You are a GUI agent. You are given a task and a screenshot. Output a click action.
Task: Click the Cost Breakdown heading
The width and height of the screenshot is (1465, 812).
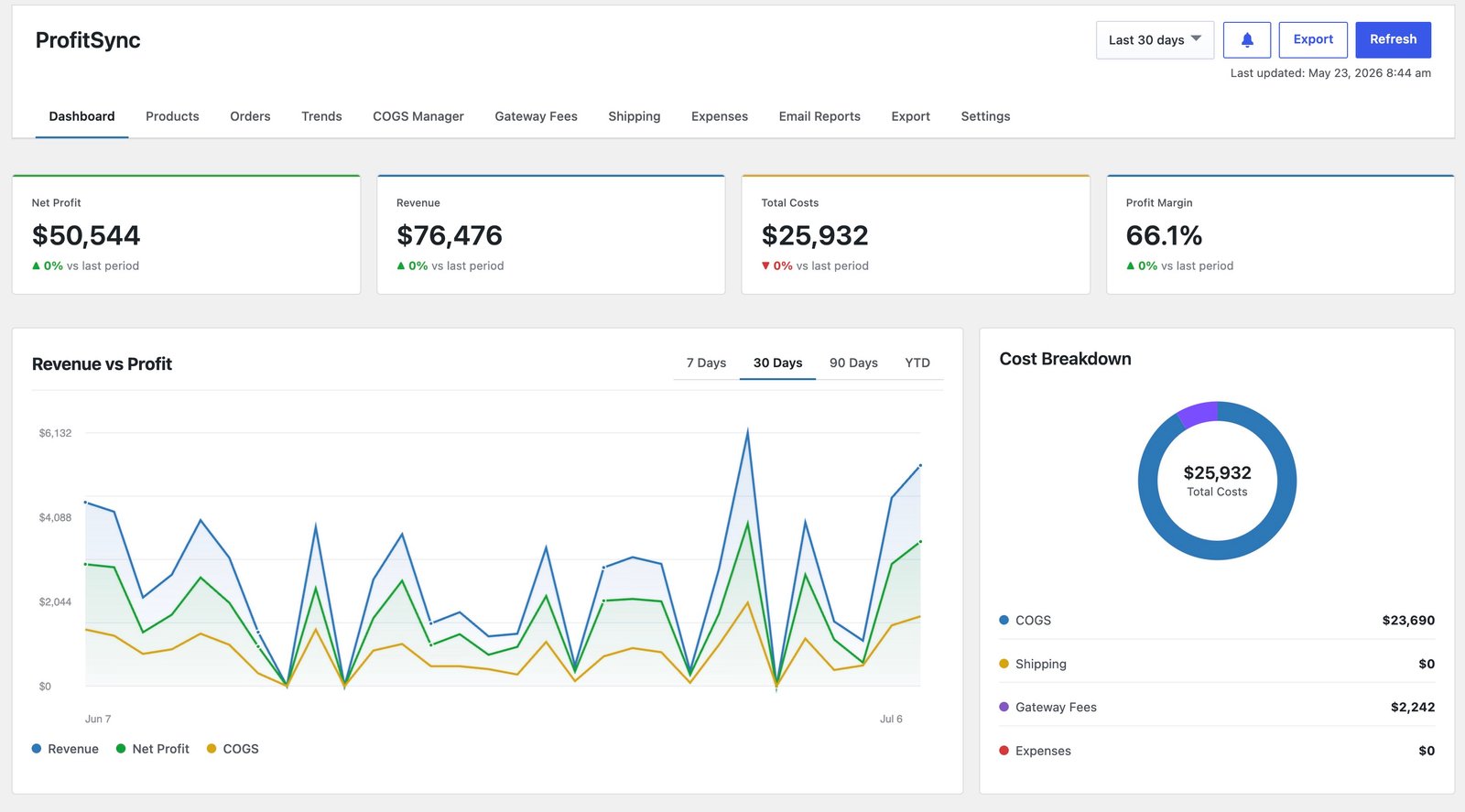[1065, 359]
